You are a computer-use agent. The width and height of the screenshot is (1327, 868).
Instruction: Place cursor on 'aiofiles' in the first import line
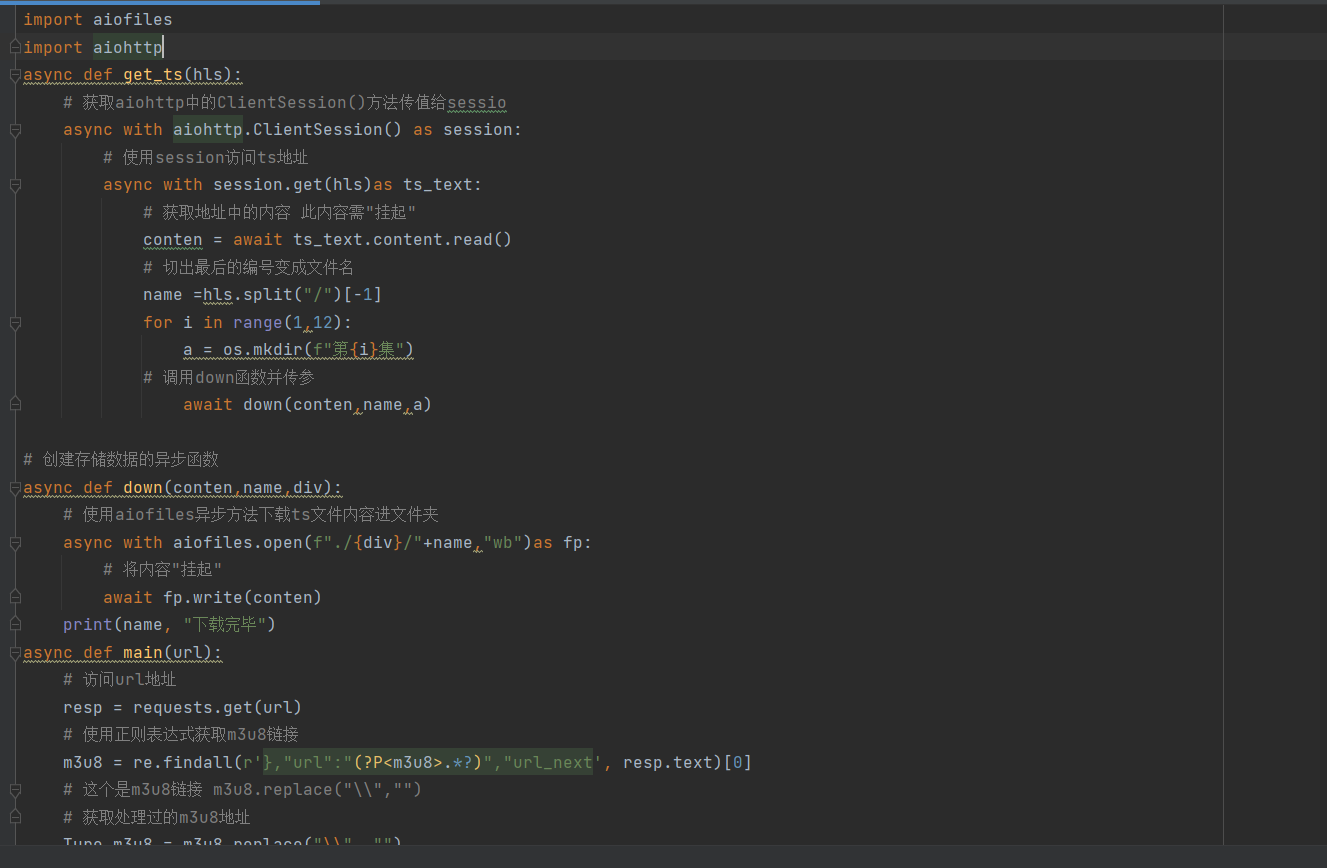132,20
